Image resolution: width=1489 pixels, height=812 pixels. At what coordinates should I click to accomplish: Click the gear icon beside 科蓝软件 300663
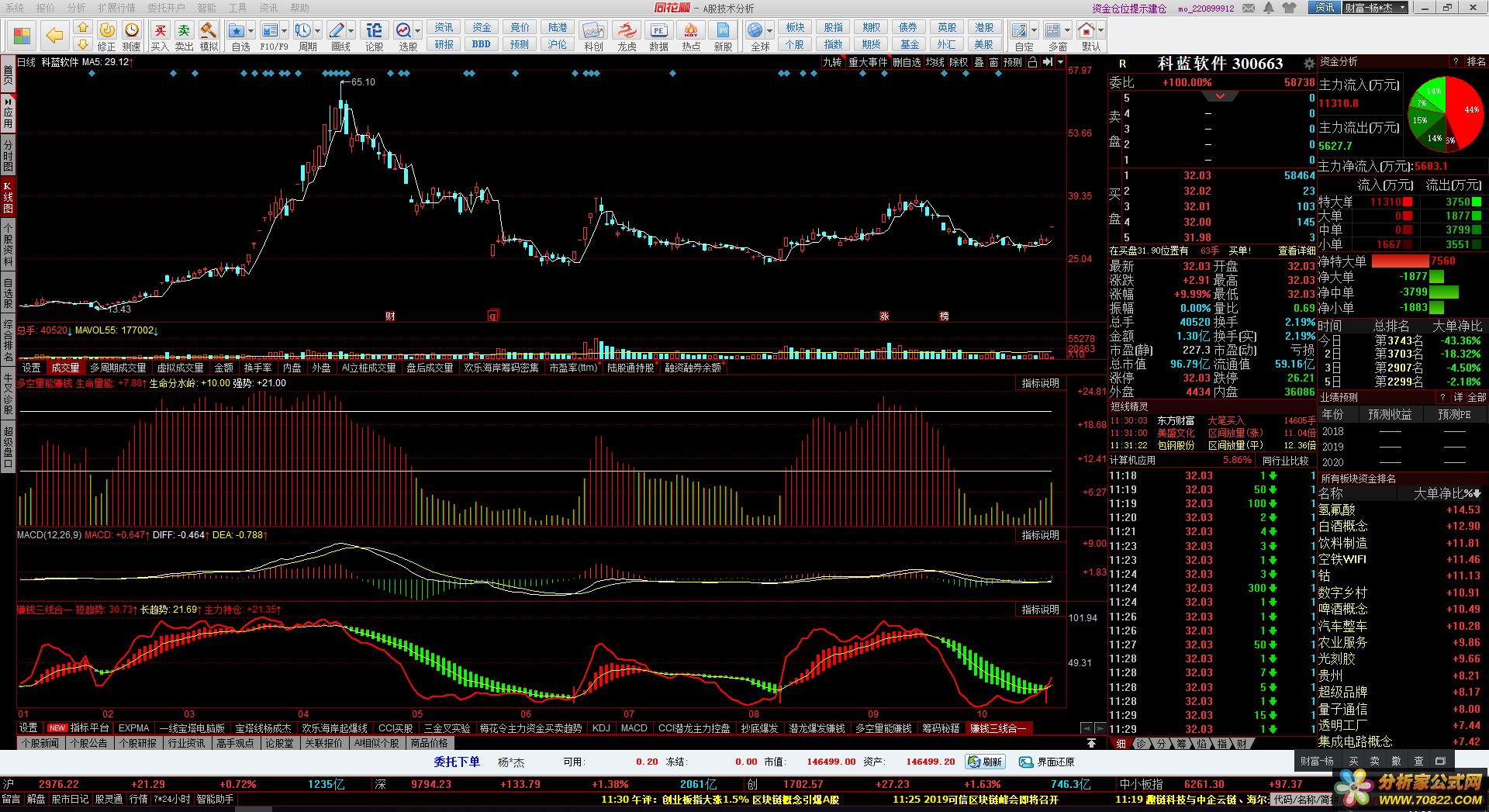tap(1309, 64)
